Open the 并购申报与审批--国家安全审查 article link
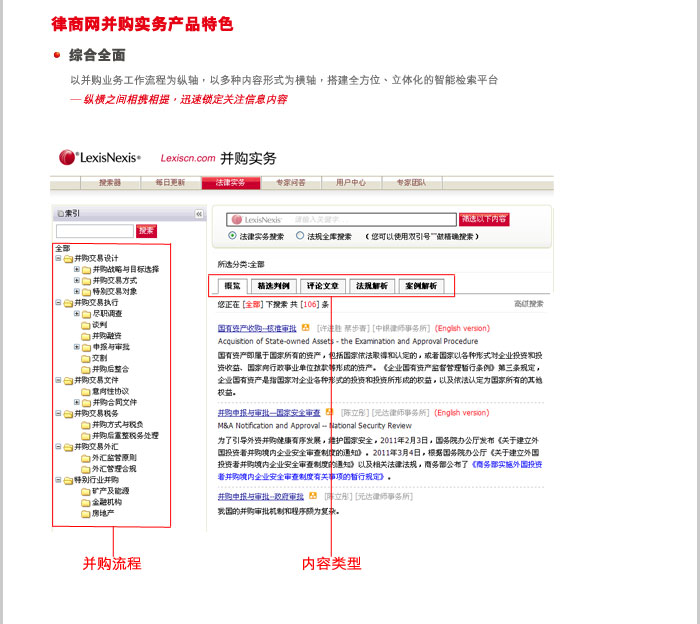This screenshot has height=624, width=700. [269, 413]
